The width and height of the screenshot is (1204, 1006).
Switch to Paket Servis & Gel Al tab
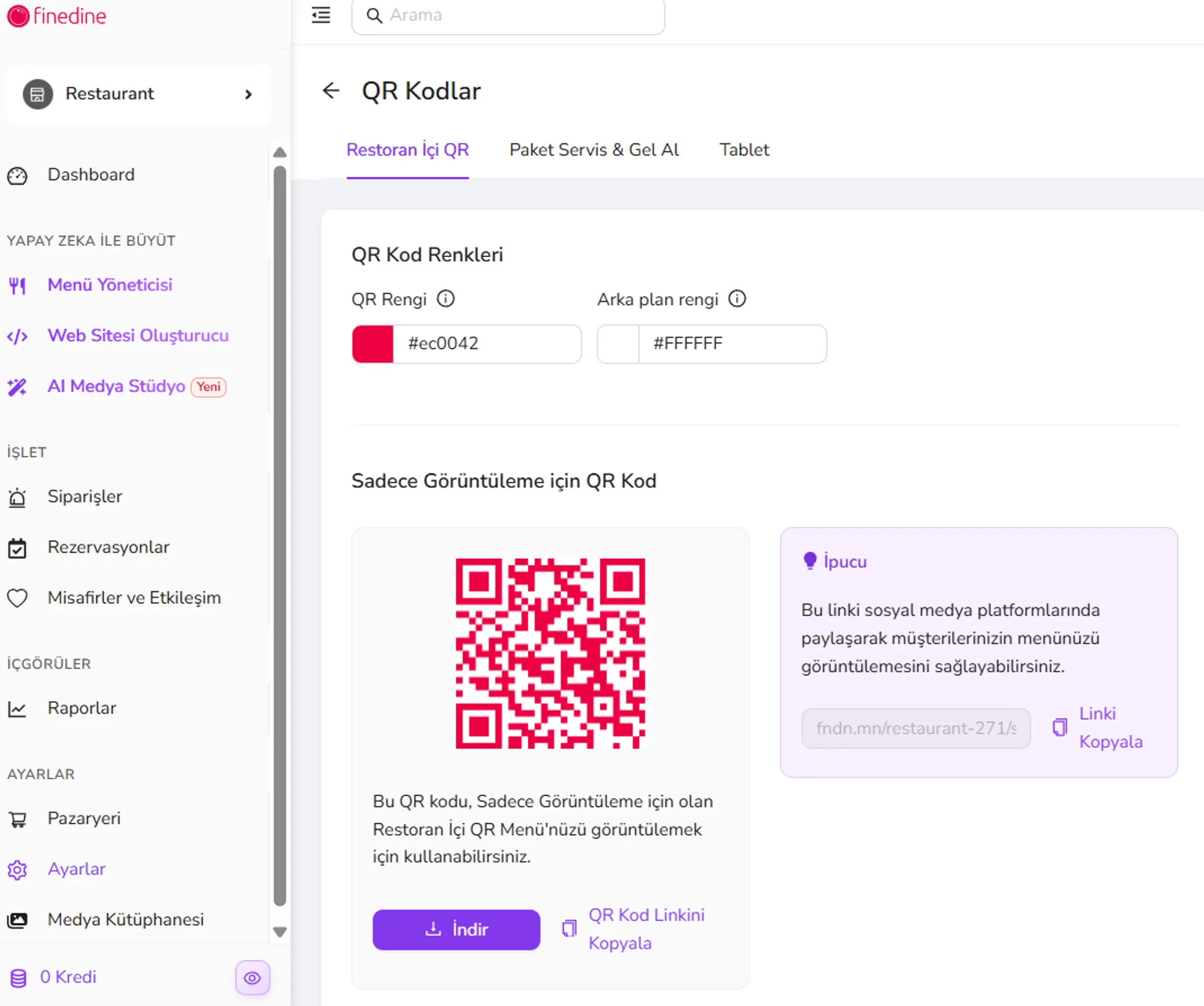(x=594, y=150)
